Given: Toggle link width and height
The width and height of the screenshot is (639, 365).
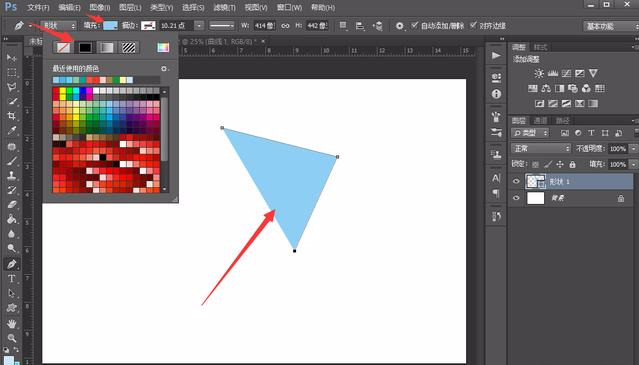Looking at the screenshot, I should click(x=285, y=26).
